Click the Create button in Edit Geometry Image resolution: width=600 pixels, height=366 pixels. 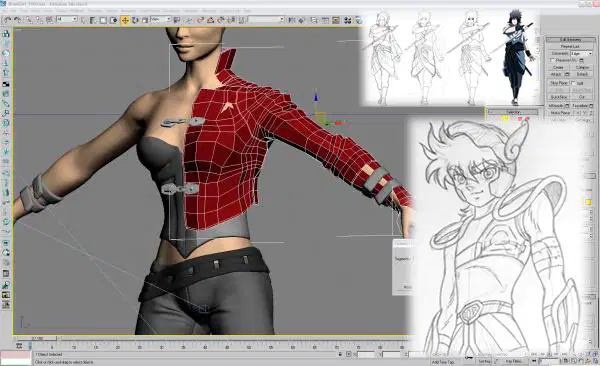tap(559, 67)
